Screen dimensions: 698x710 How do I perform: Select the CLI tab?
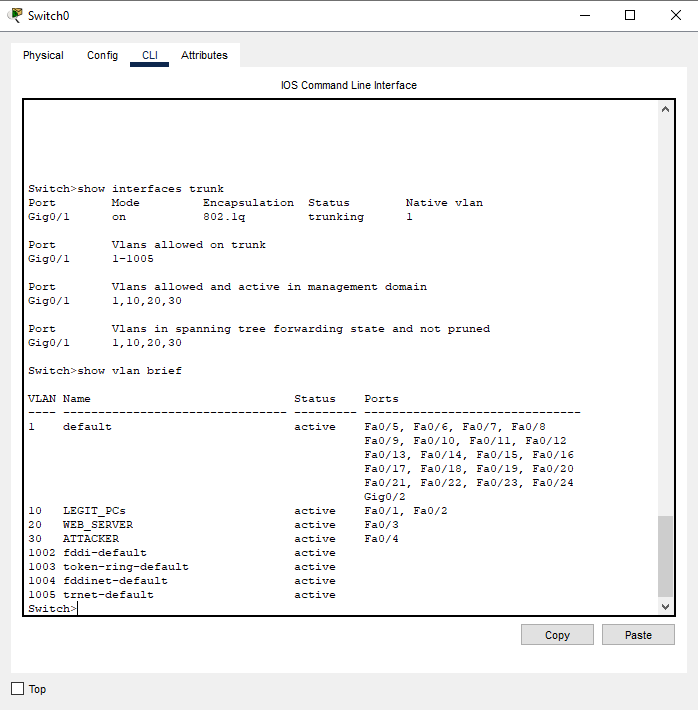point(149,55)
